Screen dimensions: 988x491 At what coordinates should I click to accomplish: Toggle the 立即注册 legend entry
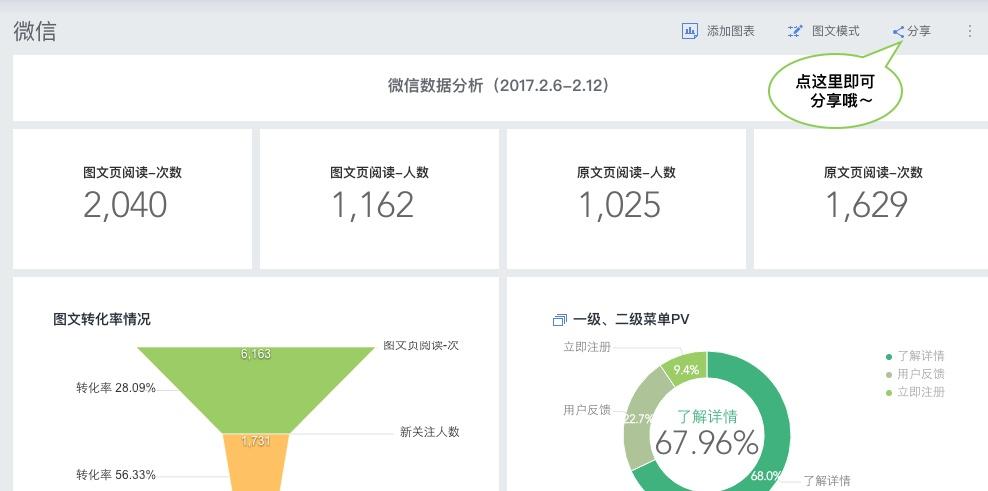click(x=916, y=391)
